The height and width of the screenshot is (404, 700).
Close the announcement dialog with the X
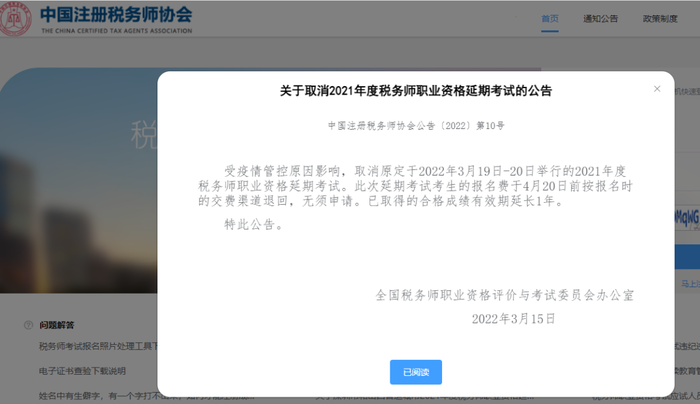tap(657, 89)
